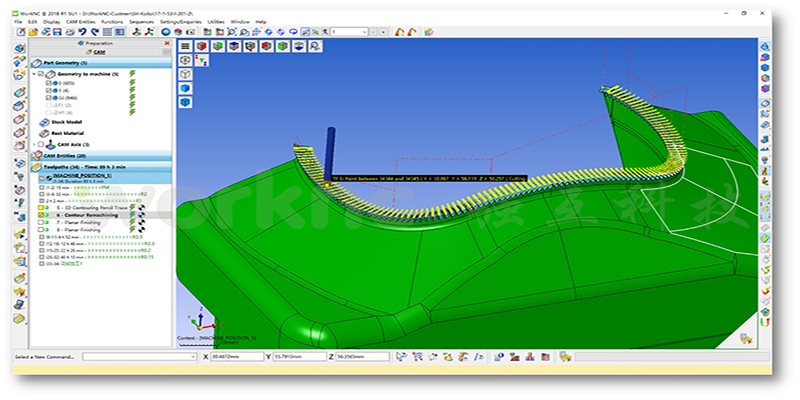Open the Settings/Enquiries menu

click(x=181, y=22)
